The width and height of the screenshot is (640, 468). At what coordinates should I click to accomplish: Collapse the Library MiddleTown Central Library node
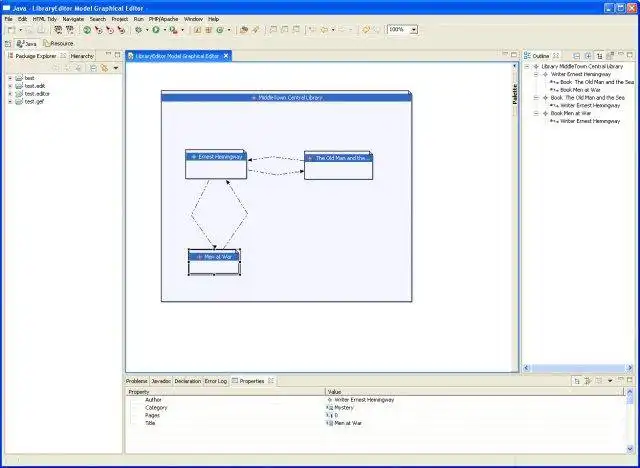[x=527, y=67]
